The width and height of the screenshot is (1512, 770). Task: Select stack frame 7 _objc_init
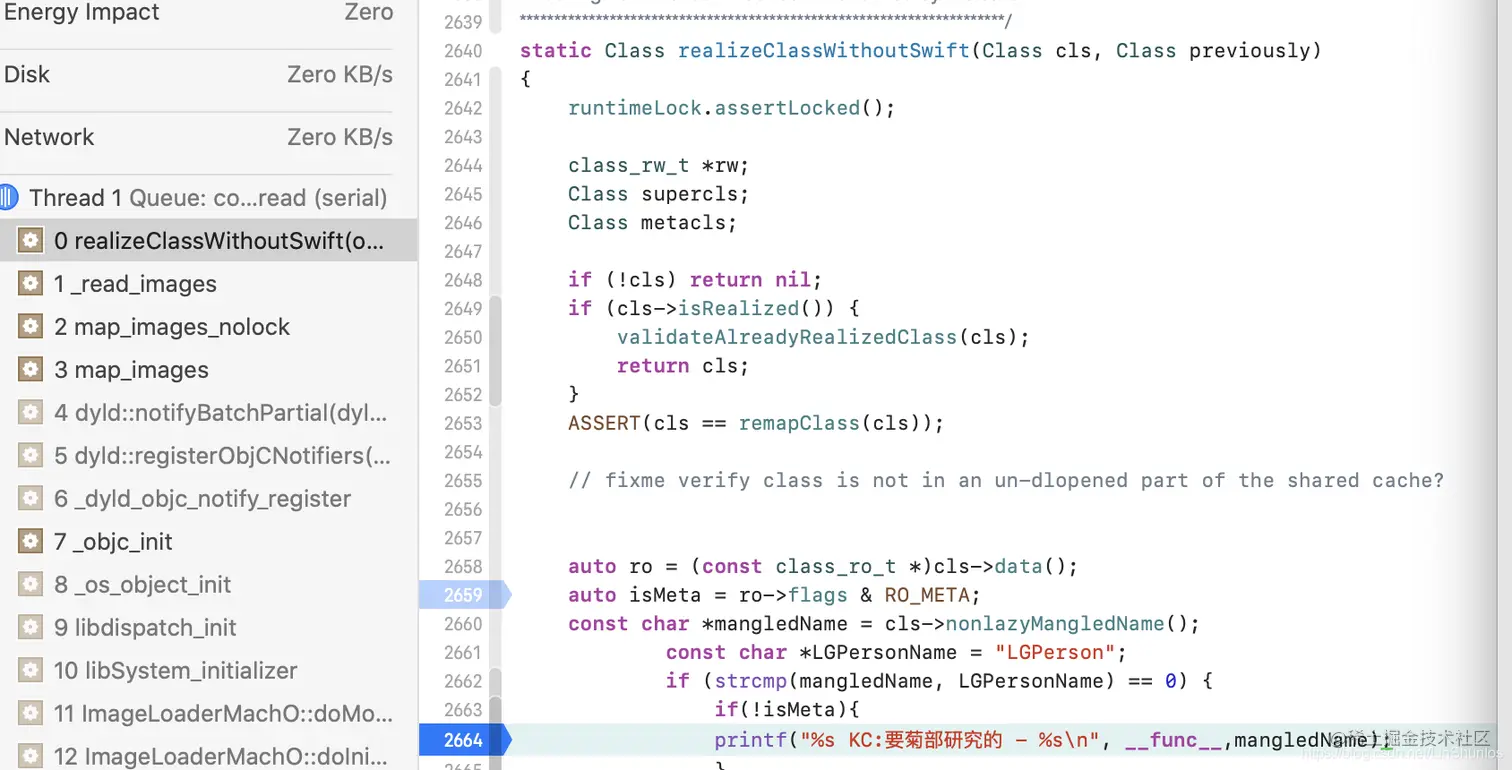pos(208,542)
